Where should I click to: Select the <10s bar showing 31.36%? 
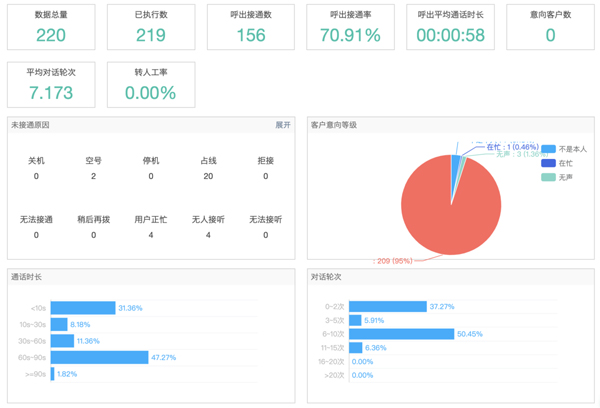pyautogui.click(x=83, y=308)
